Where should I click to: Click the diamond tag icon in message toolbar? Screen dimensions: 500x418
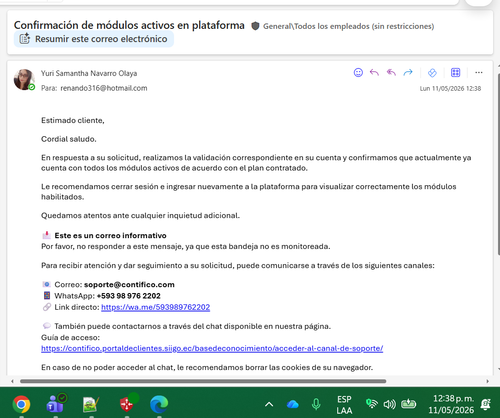432,72
